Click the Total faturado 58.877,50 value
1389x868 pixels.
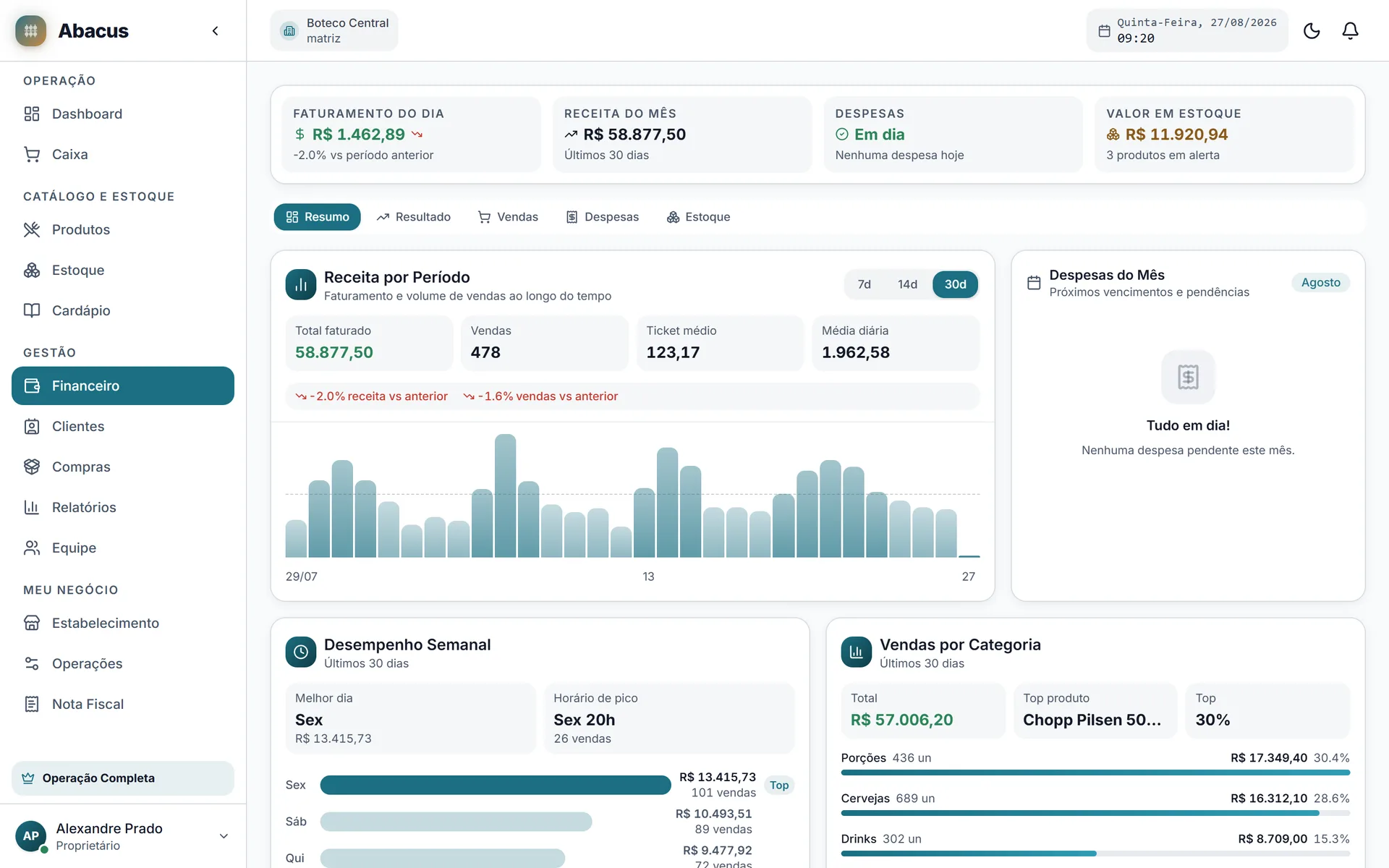334,352
